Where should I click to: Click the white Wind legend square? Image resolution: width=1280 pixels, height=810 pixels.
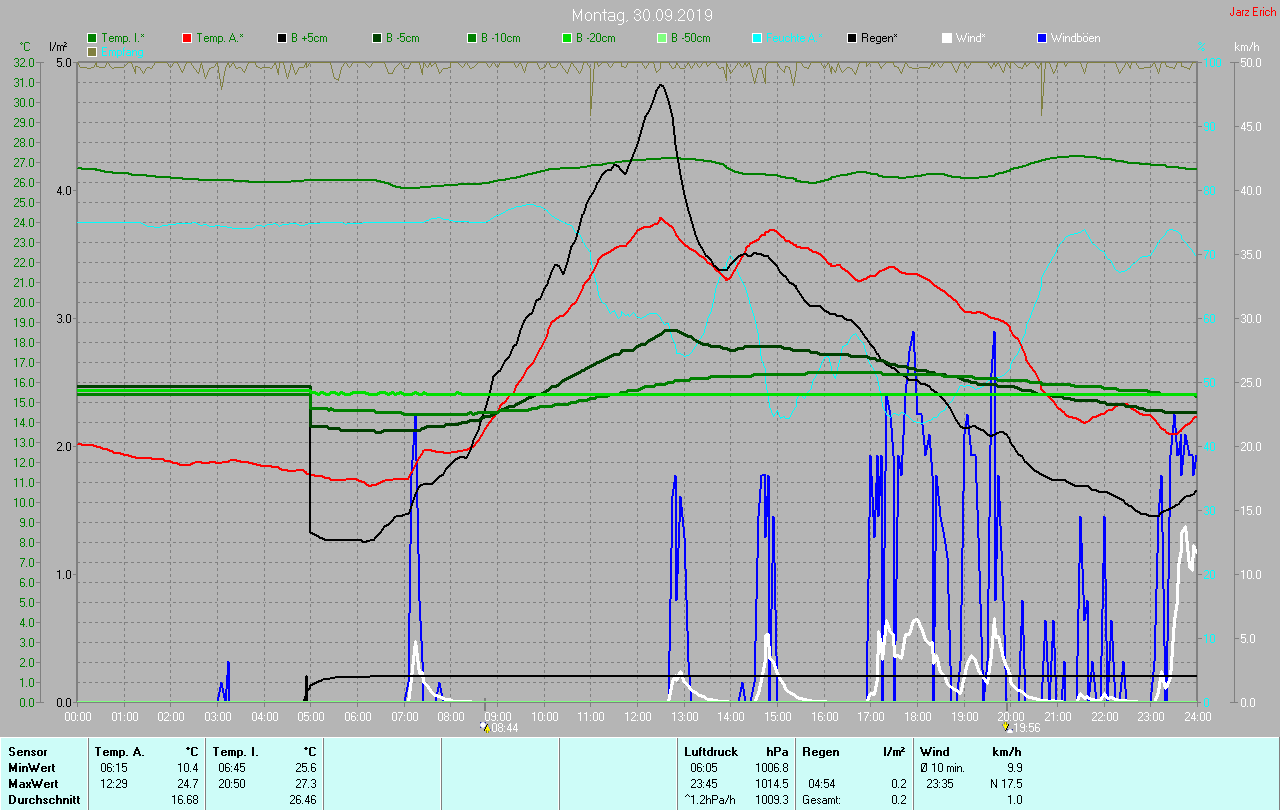pyautogui.click(x=947, y=38)
